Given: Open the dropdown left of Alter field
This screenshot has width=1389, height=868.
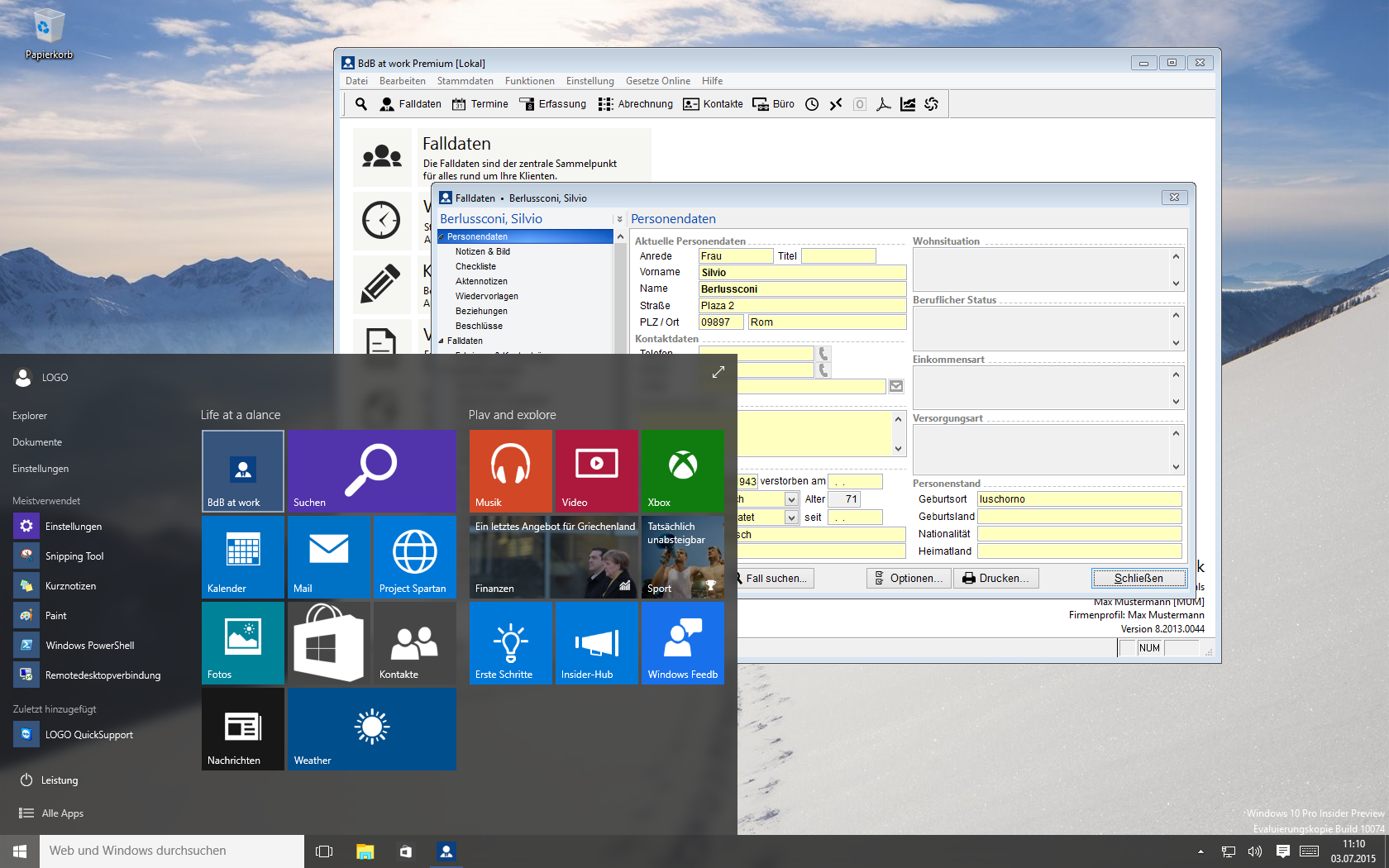Looking at the screenshot, I should click(x=791, y=499).
